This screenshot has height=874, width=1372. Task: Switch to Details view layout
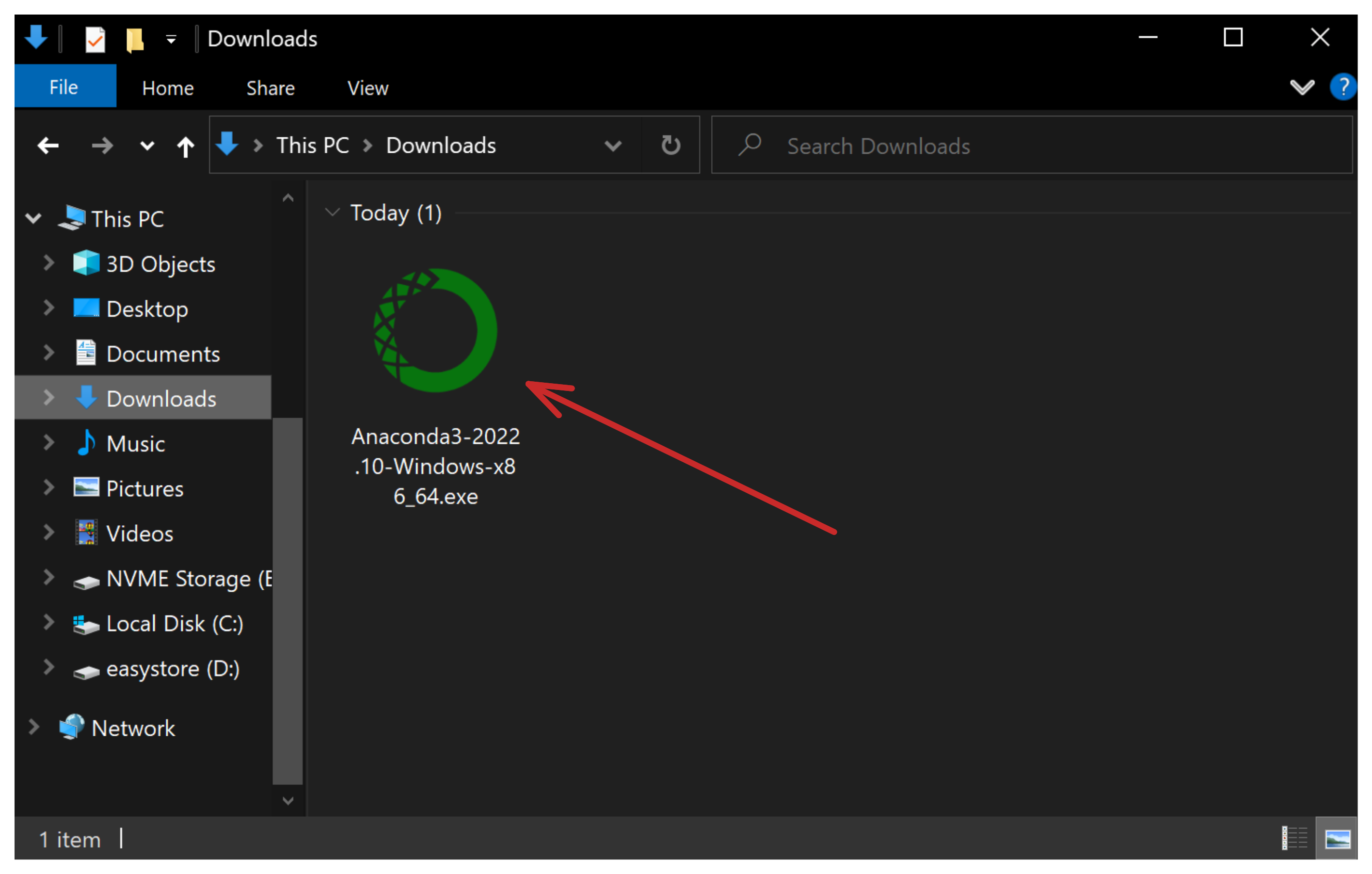(1294, 838)
